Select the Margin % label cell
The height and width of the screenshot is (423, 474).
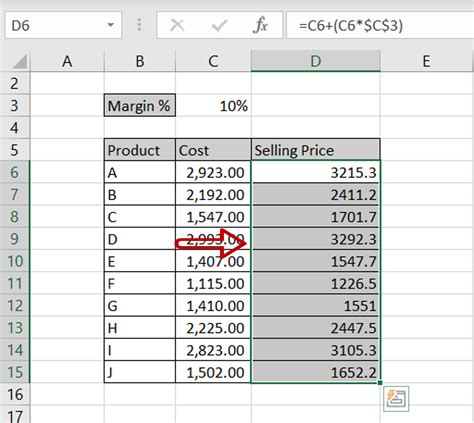pos(140,106)
